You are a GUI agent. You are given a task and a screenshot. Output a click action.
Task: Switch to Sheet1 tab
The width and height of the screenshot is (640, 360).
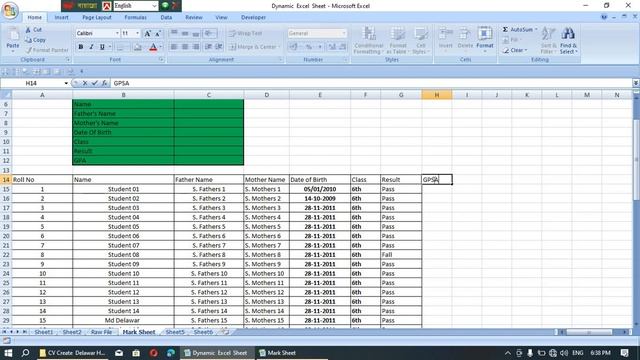pyautogui.click(x=43, y=332)
